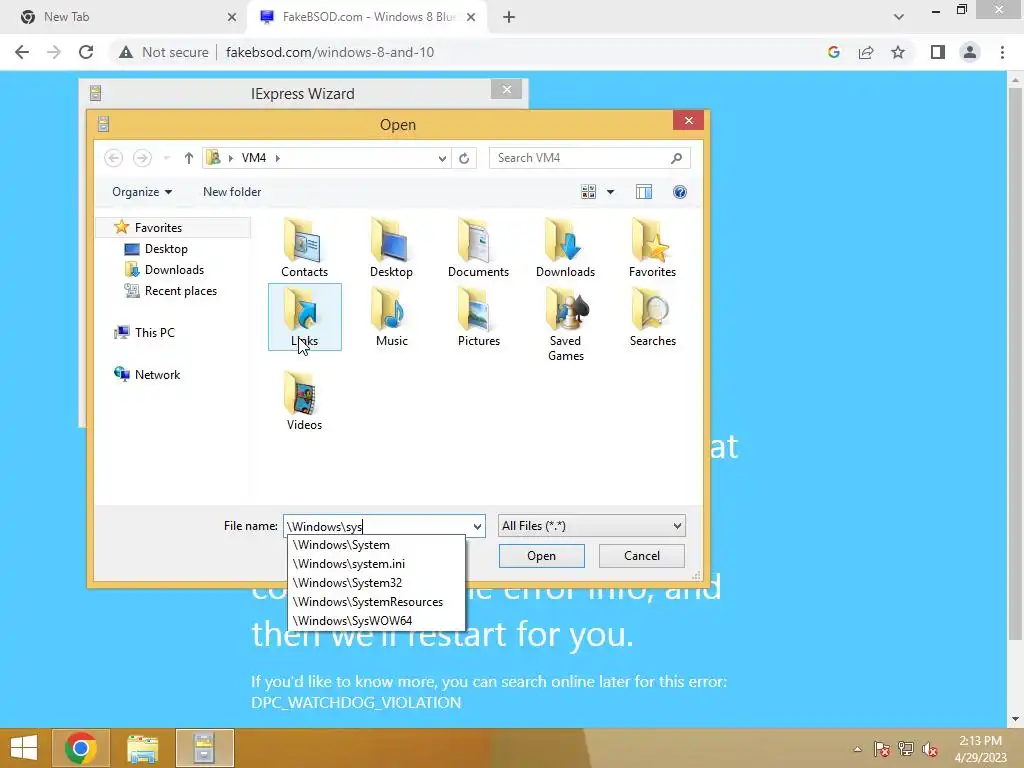Image resolution: width=1024 pixels, height=768 pixels.
Task: Click the search magnifier in Search VM4
Action: point(677,158)
